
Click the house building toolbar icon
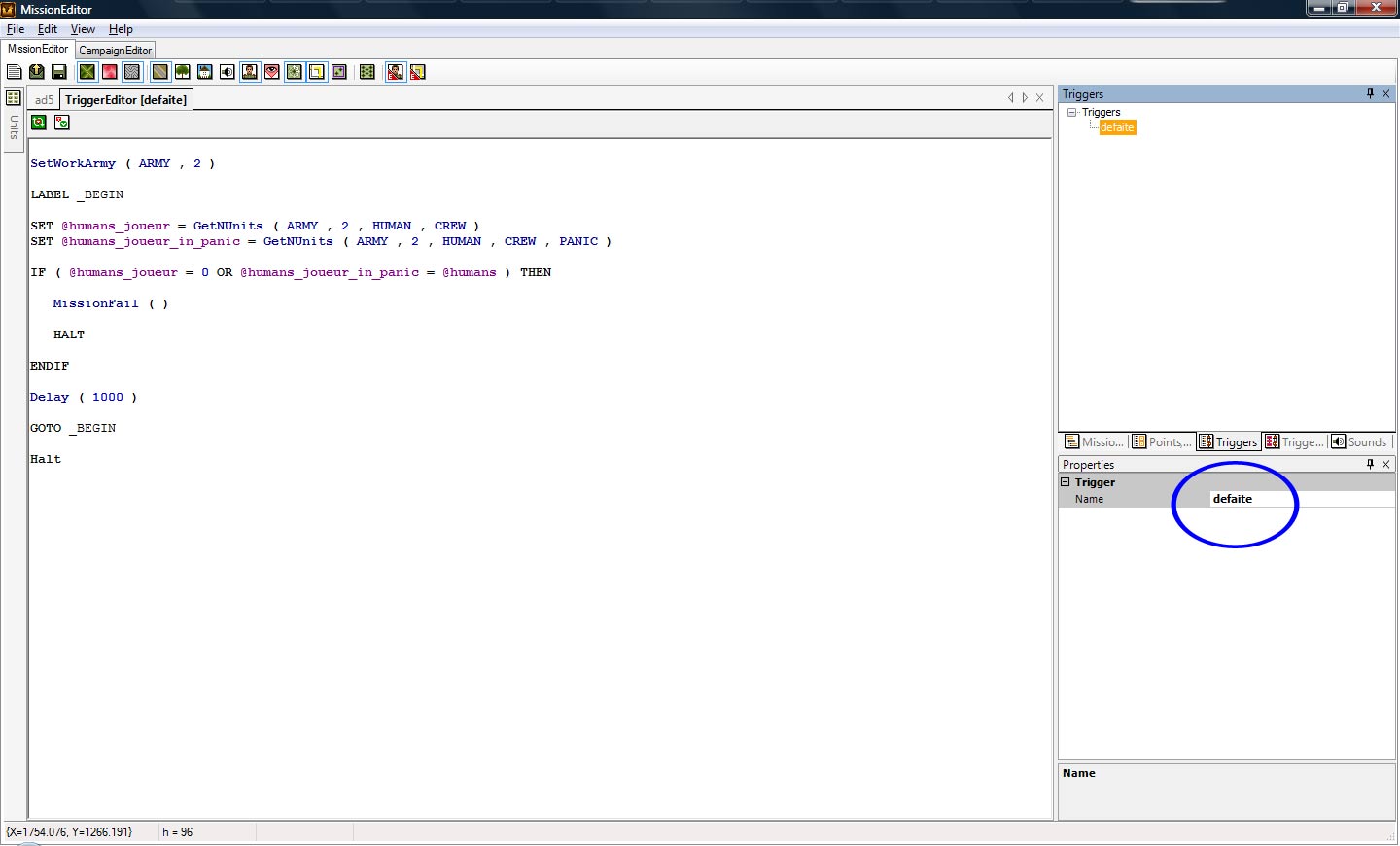tap(204, 72)
